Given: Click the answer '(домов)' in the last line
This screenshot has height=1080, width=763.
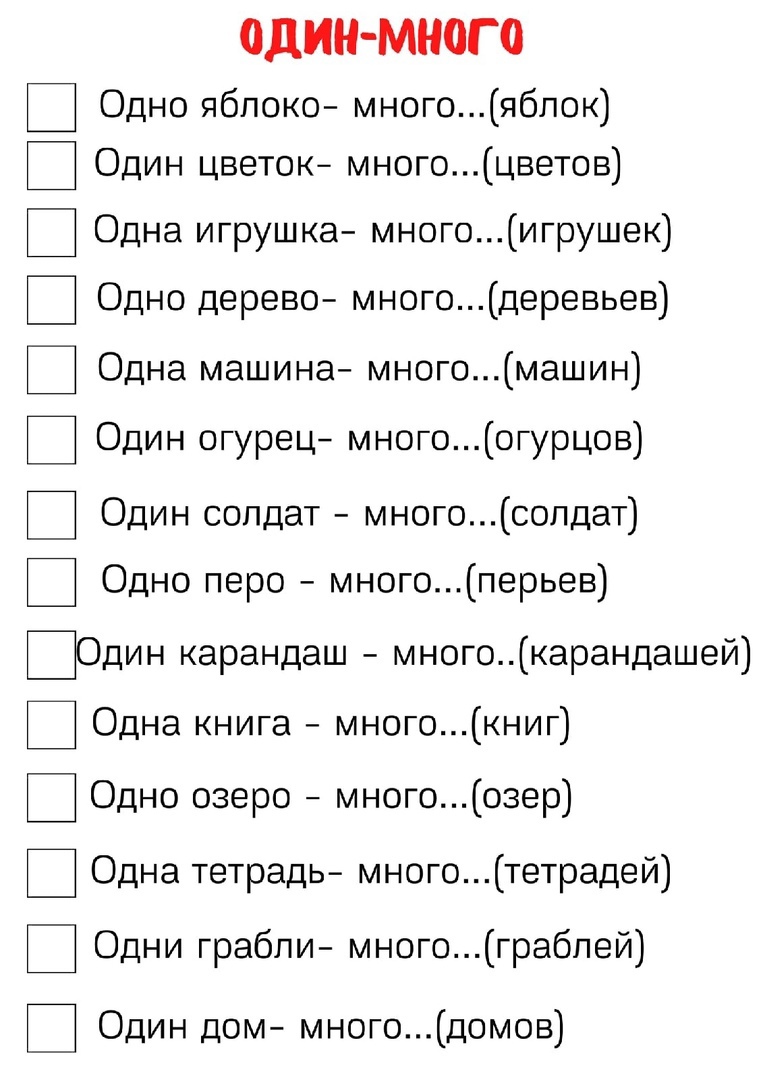Looking at the screenshot, I should pyautogui.click(x=501, y=1028).
